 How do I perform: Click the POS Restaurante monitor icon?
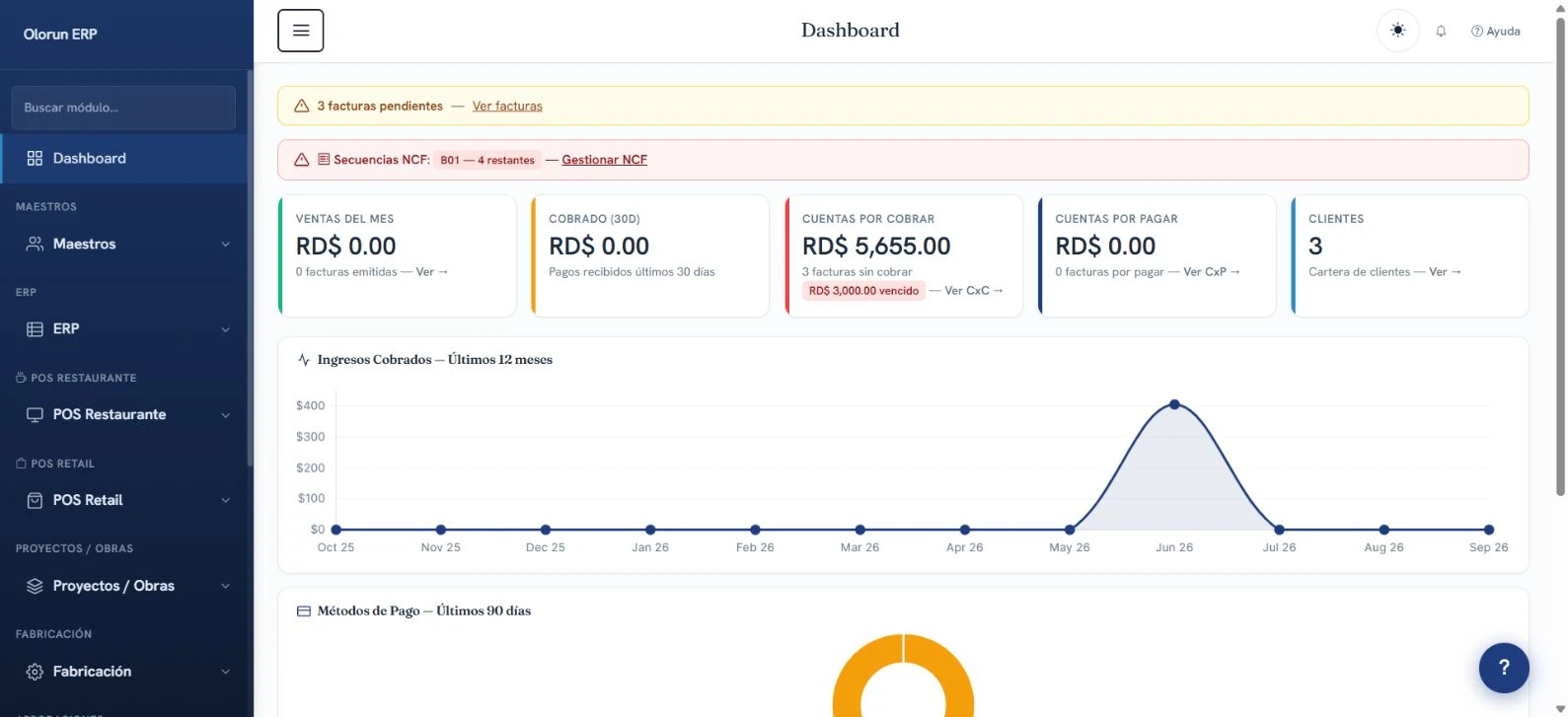[35, 415]
